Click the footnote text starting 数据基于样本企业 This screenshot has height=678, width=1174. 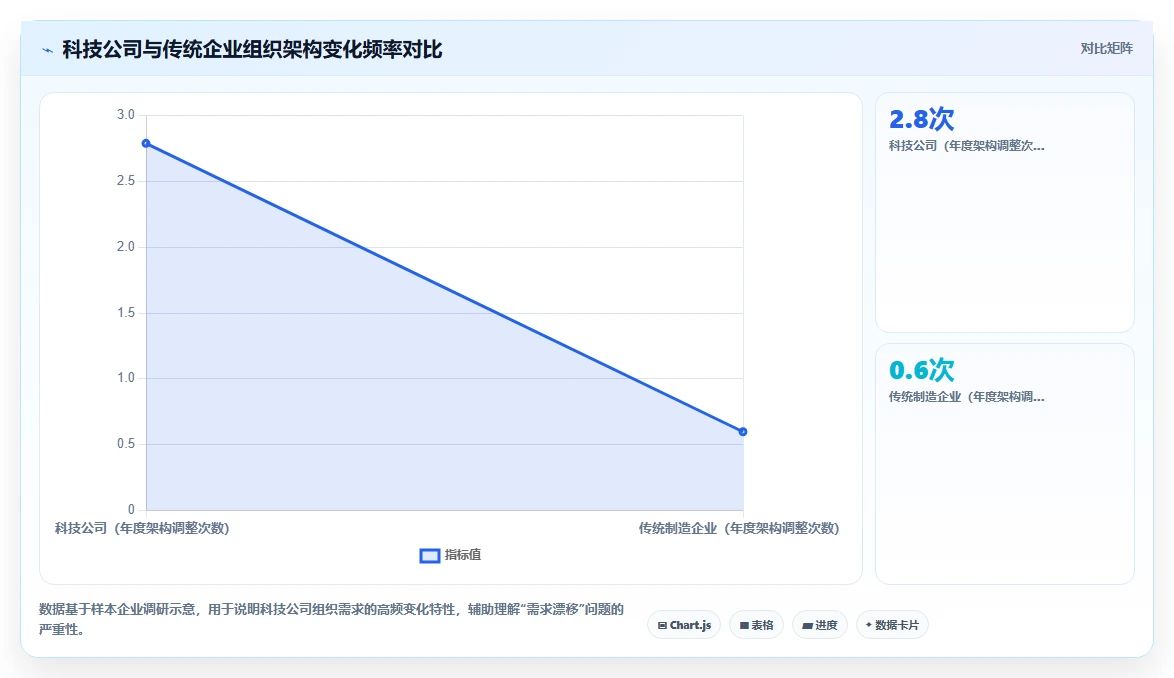[x=332, y=620]
